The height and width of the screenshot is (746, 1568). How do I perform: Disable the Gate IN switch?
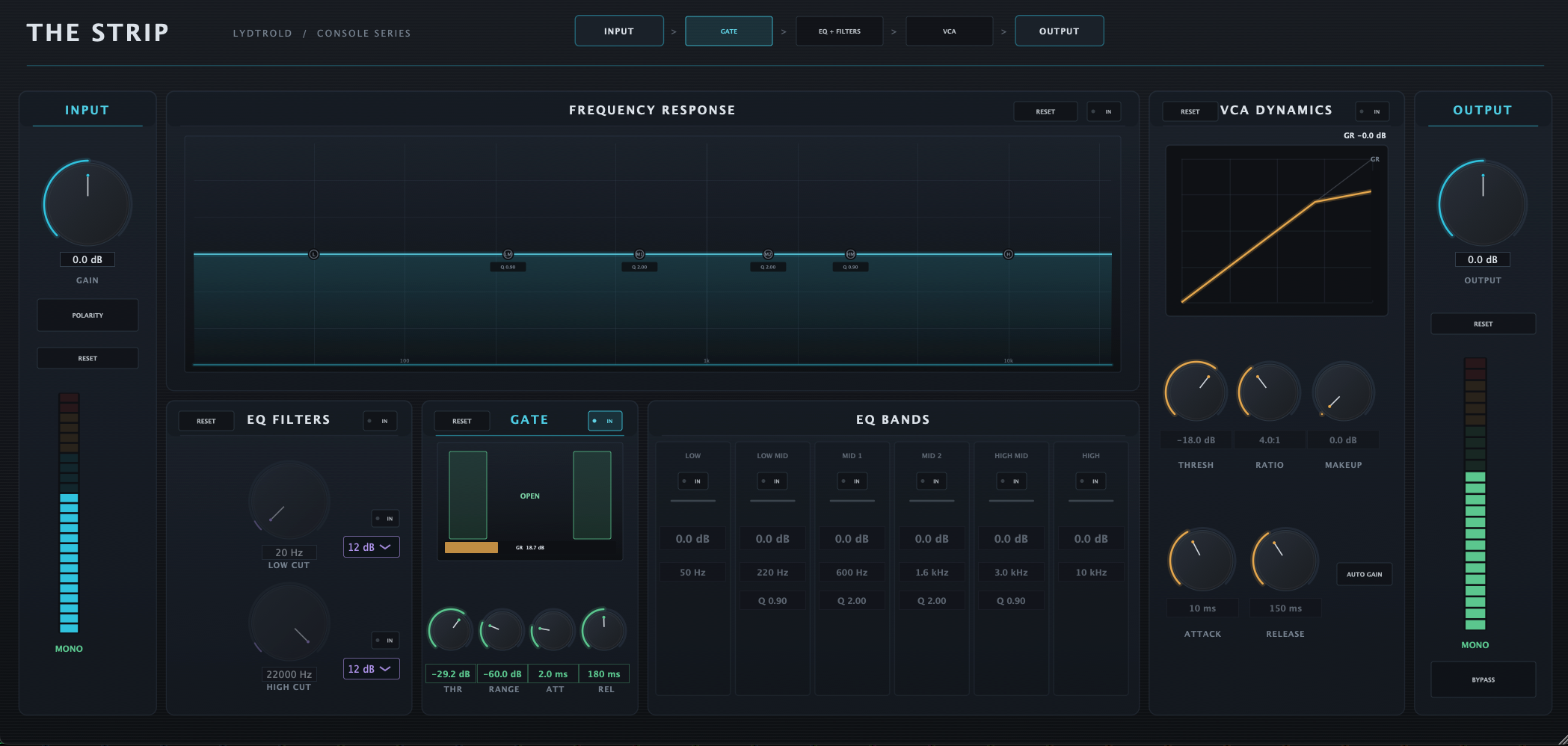point(605,421)
